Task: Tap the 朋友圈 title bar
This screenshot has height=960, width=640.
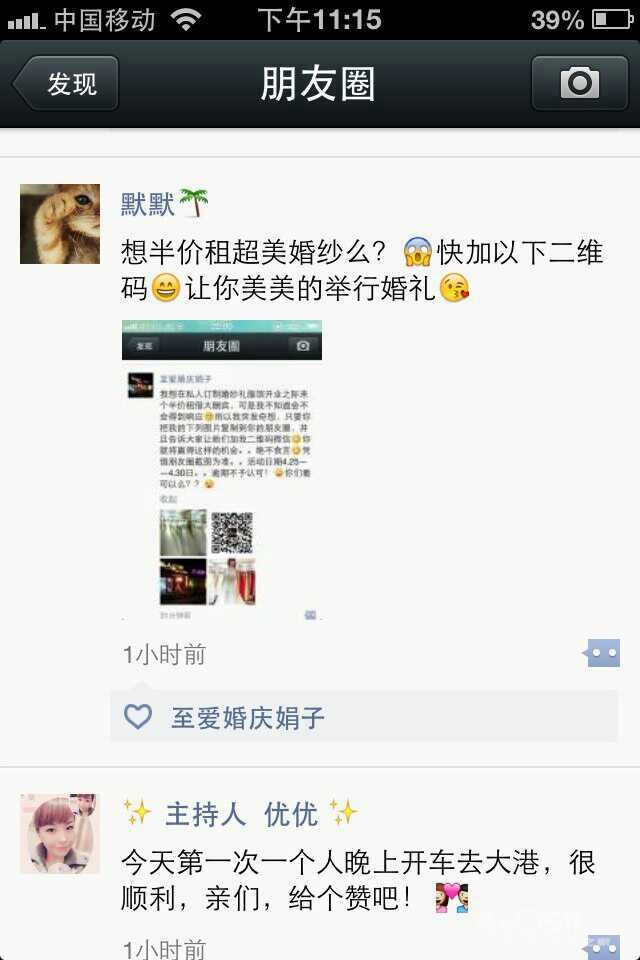Action: click(x=318, y=83)
